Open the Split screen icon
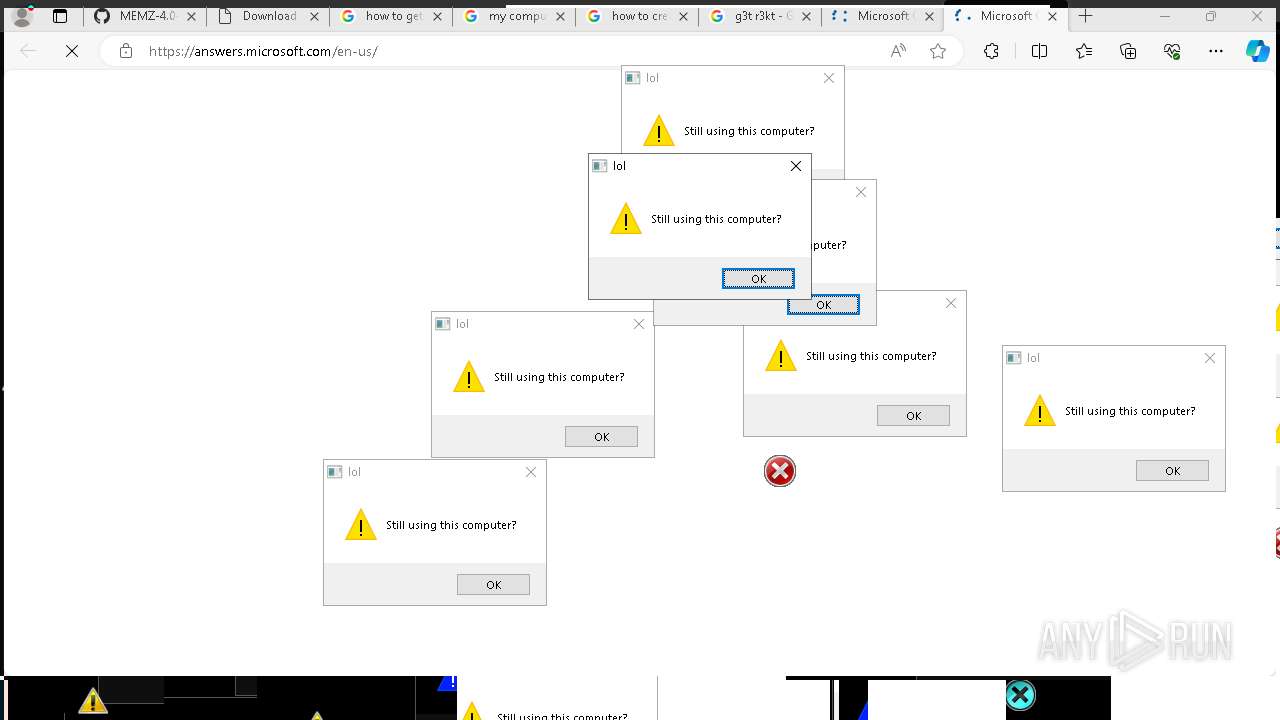Screen dimensions: 1280x720 pos(1039,51)
